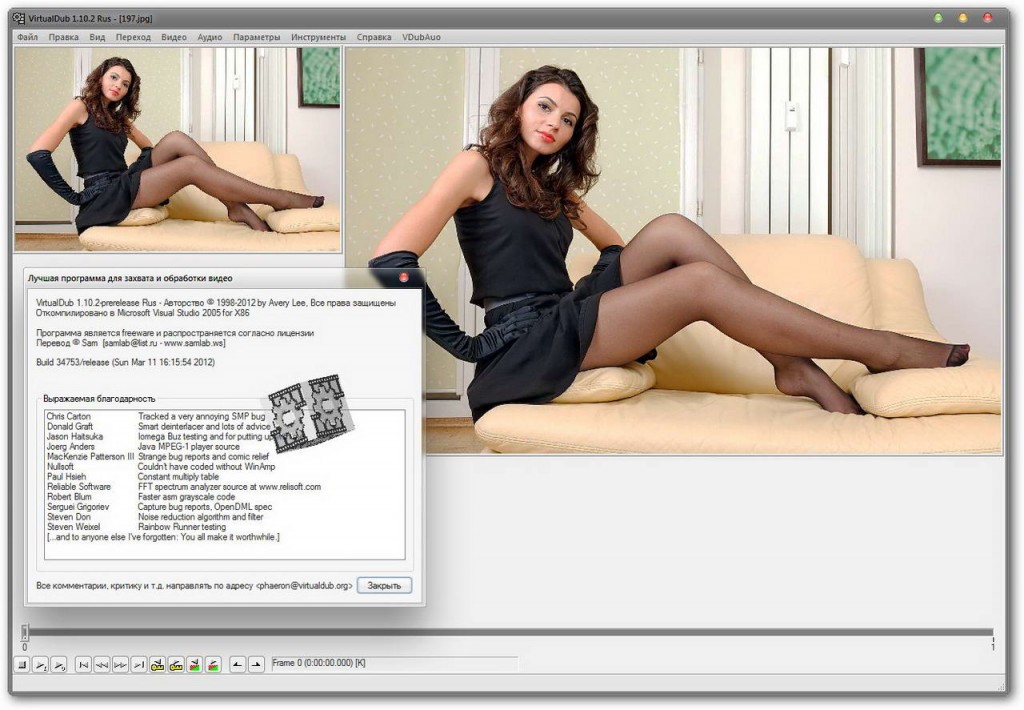This screenshot has width=1024, height=710.
Task: Start input playback from the toolbar
Action: (x=40, y=665)
